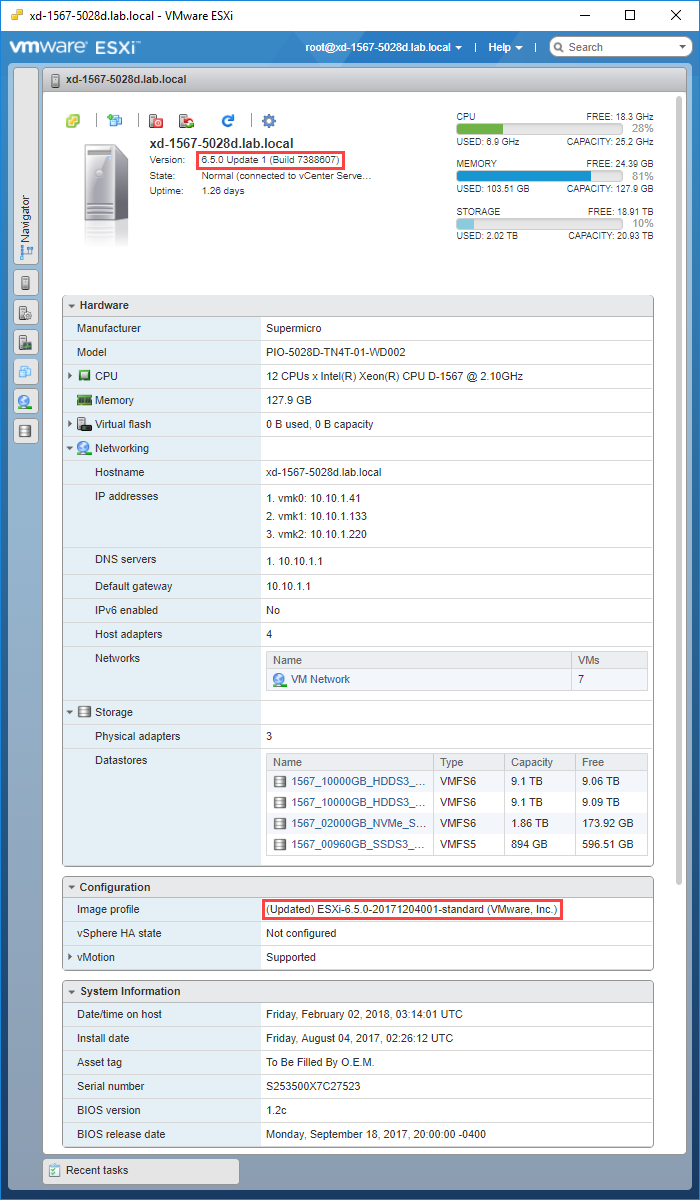The width and height of the screenshot is (700, 1200).
Task: Click the Manage with vCenter Server toolbar icon
Action: coord(73,120)
